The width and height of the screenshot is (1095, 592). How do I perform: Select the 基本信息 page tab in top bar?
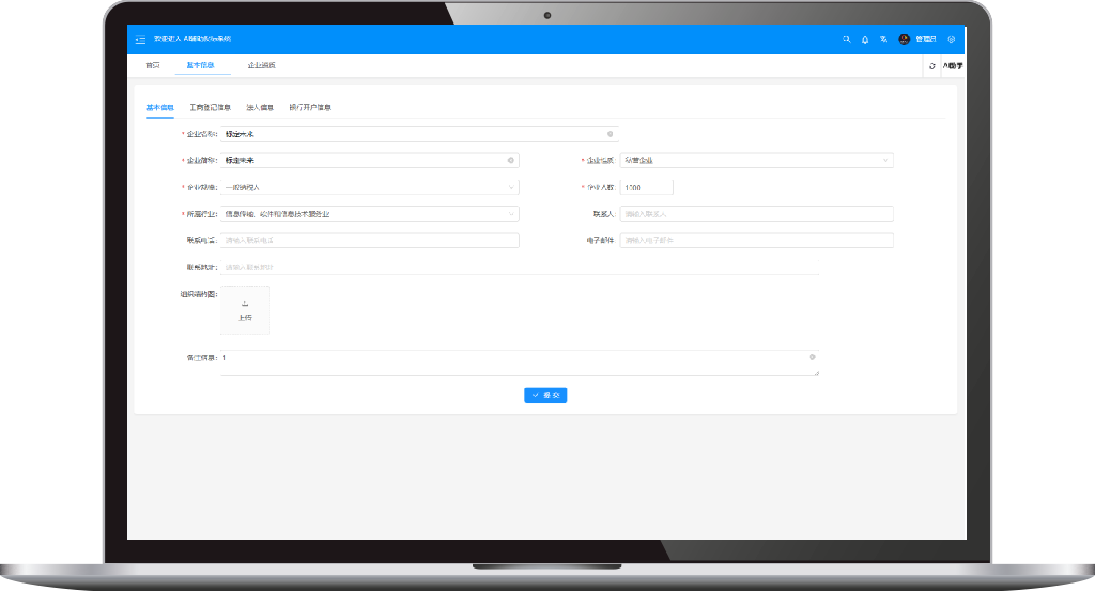(200, 66)
